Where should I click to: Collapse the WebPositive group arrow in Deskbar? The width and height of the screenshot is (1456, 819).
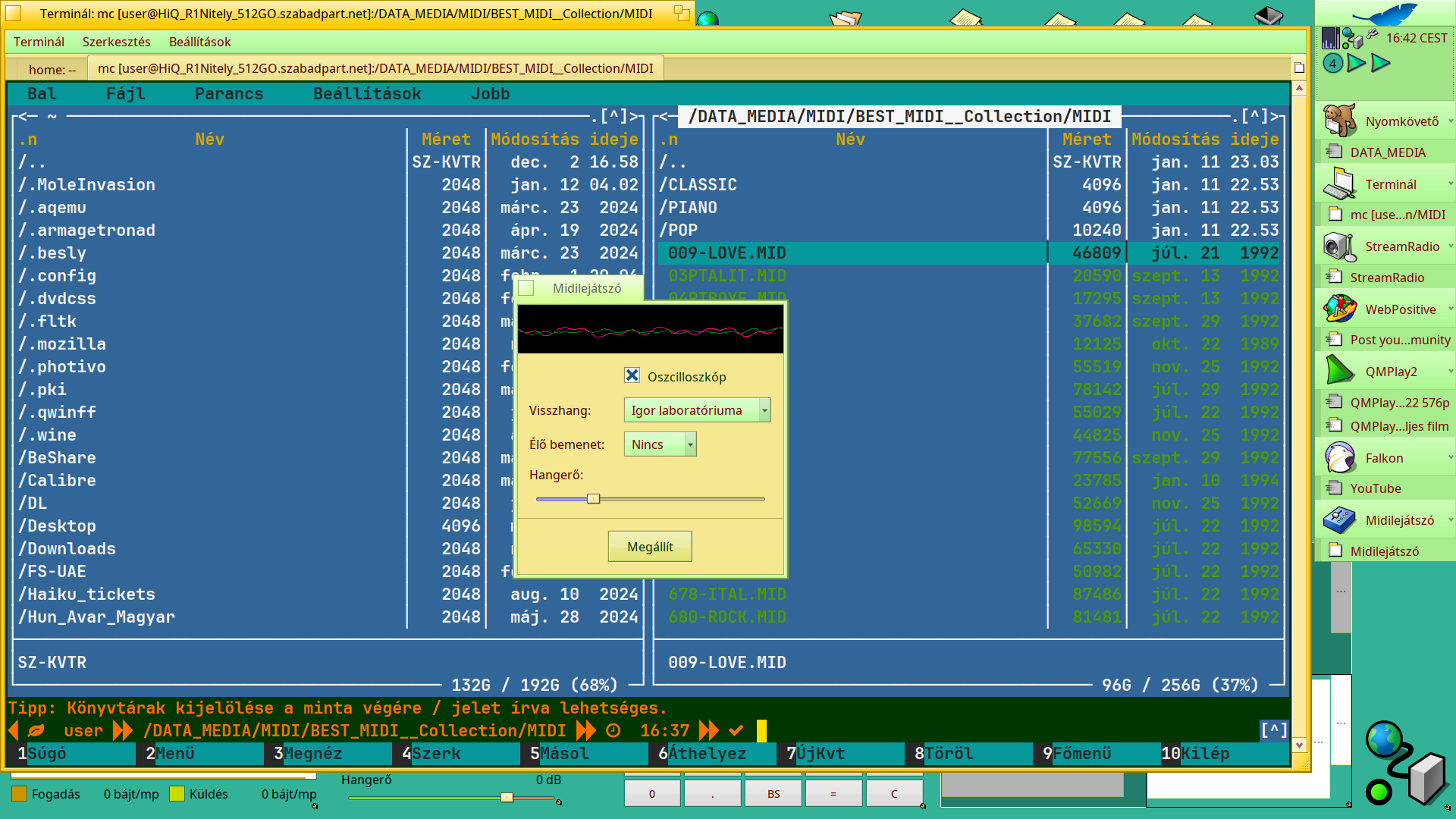pos(1450,309)
